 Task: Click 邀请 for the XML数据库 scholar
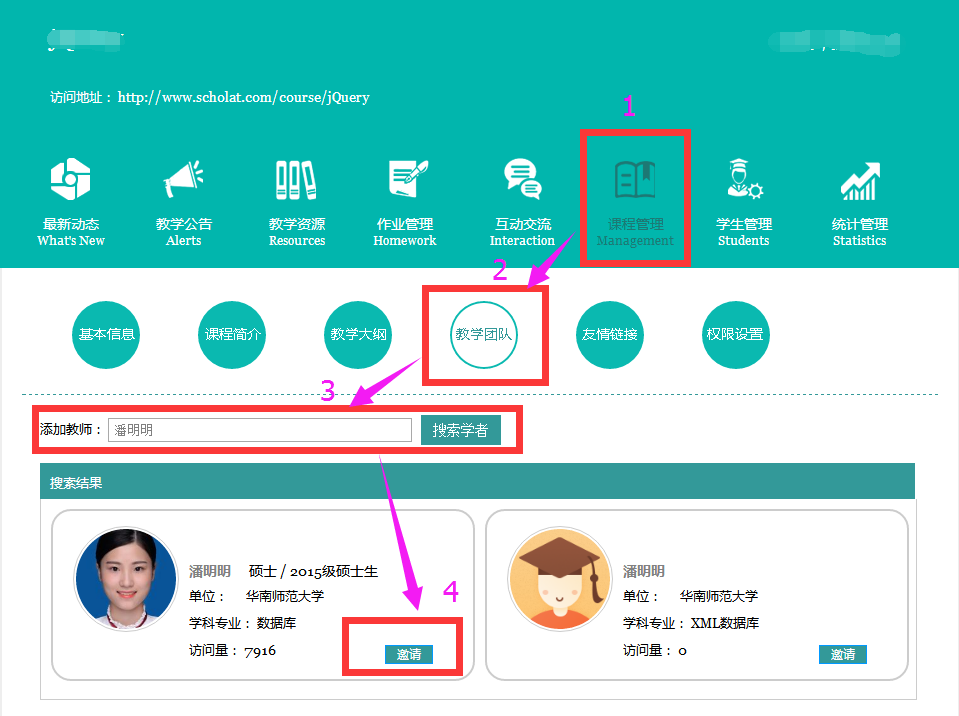pos(842,654)
